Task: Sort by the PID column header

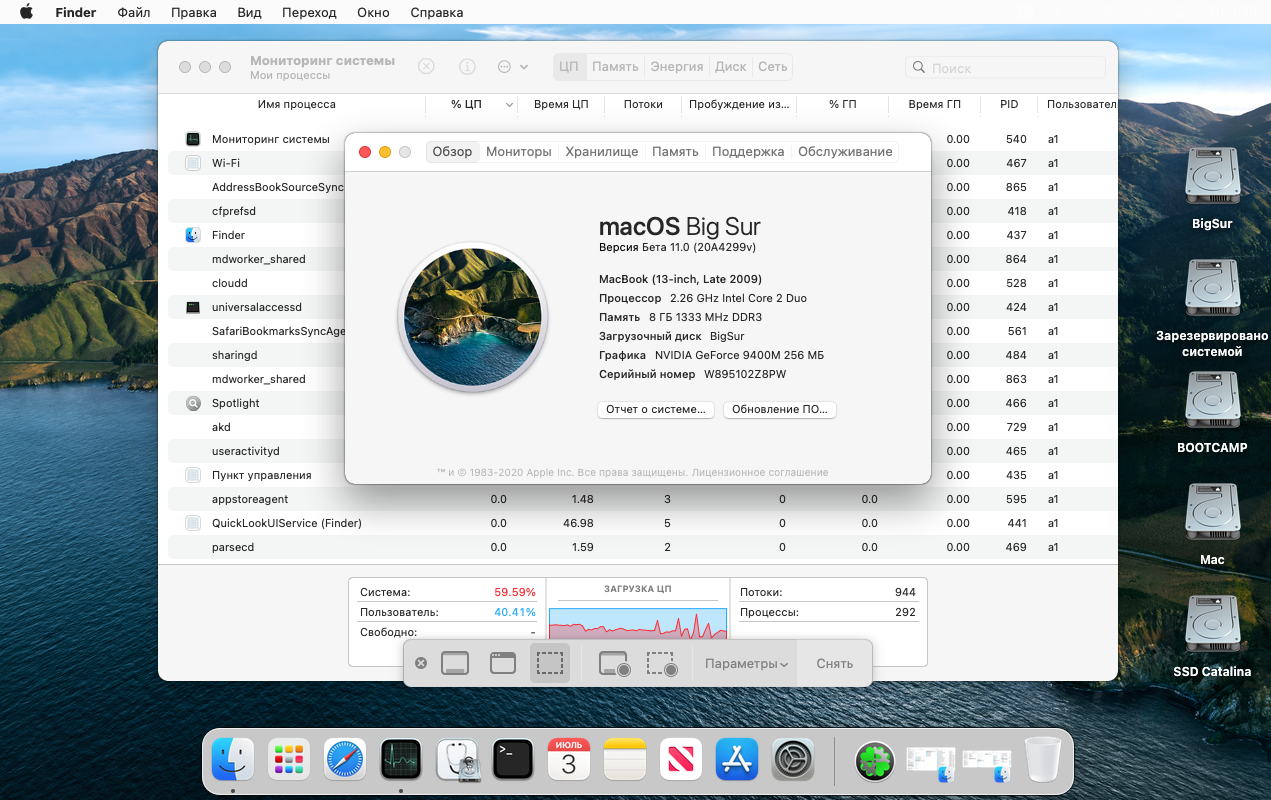Action: click(1009, 104)
